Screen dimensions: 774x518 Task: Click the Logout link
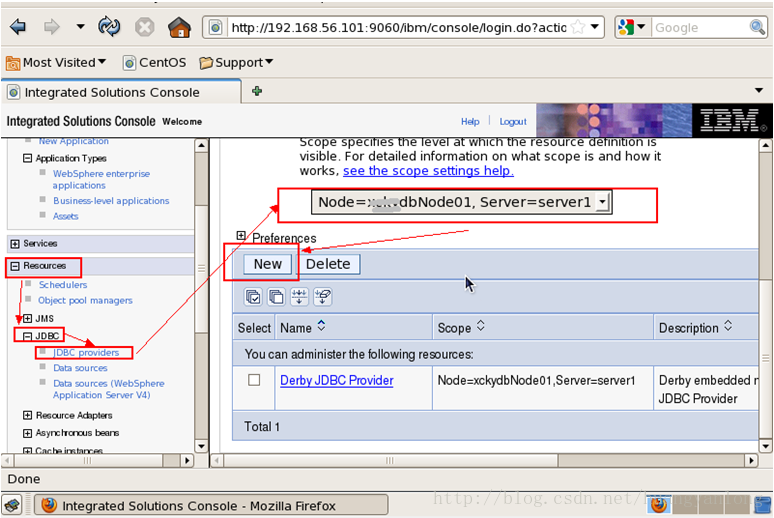[513, 121]
